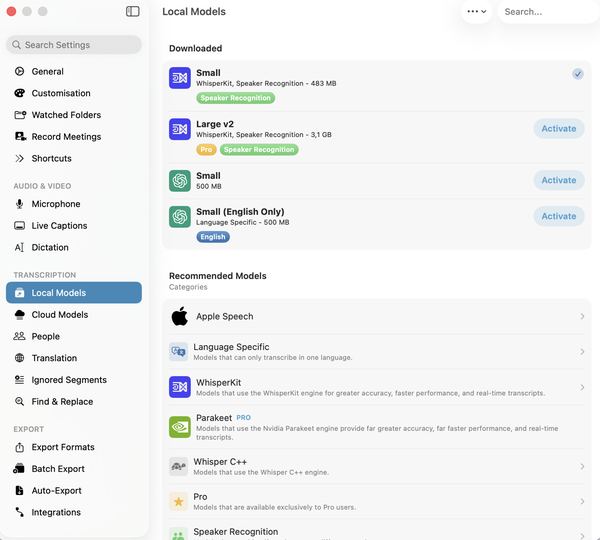Viewport: 600px width, 540px height.
Task: Expand the Apple Speech category chevron
Action: coord(582,316)
